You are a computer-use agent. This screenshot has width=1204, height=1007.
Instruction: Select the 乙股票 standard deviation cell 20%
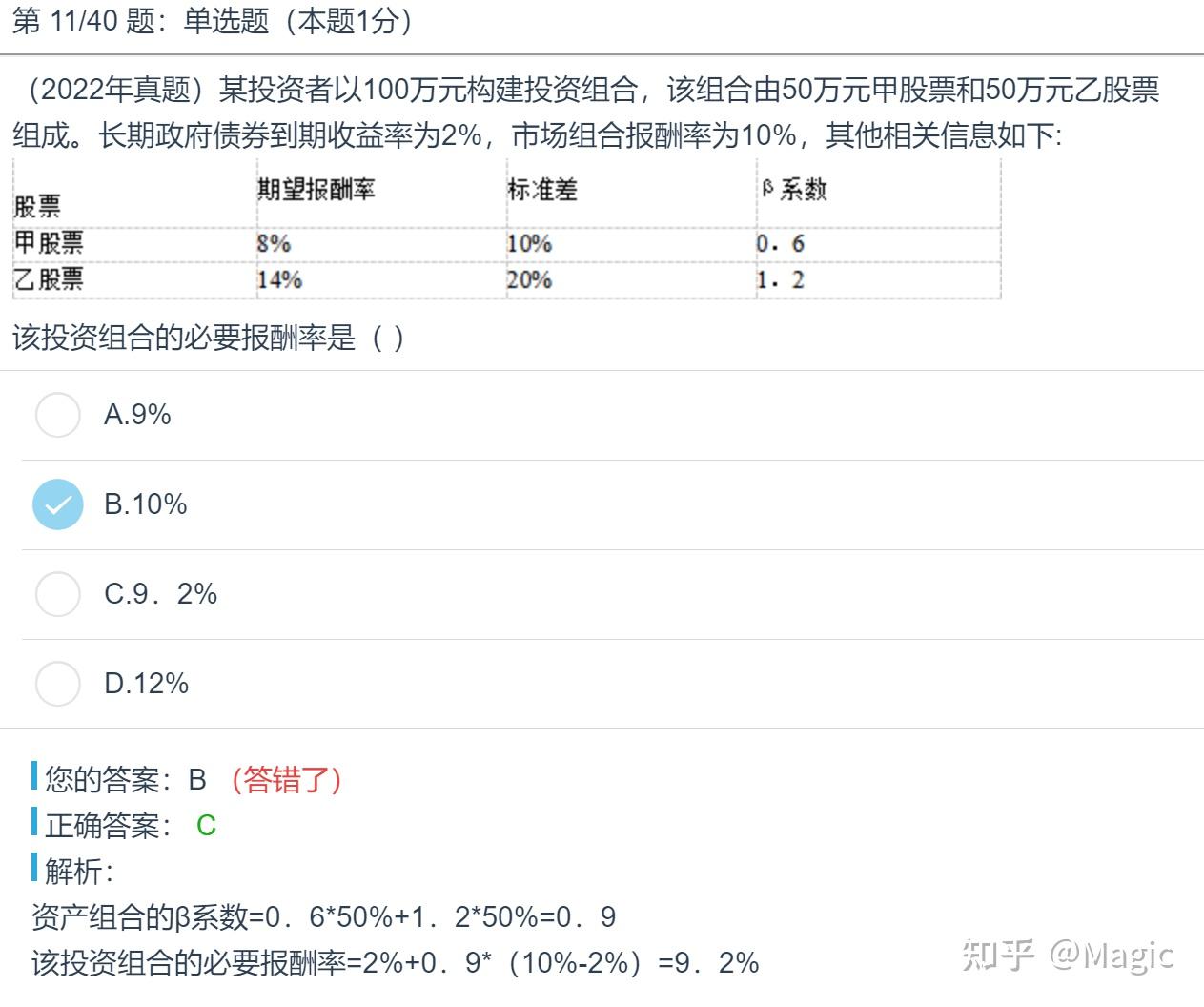tap(531, 279)
